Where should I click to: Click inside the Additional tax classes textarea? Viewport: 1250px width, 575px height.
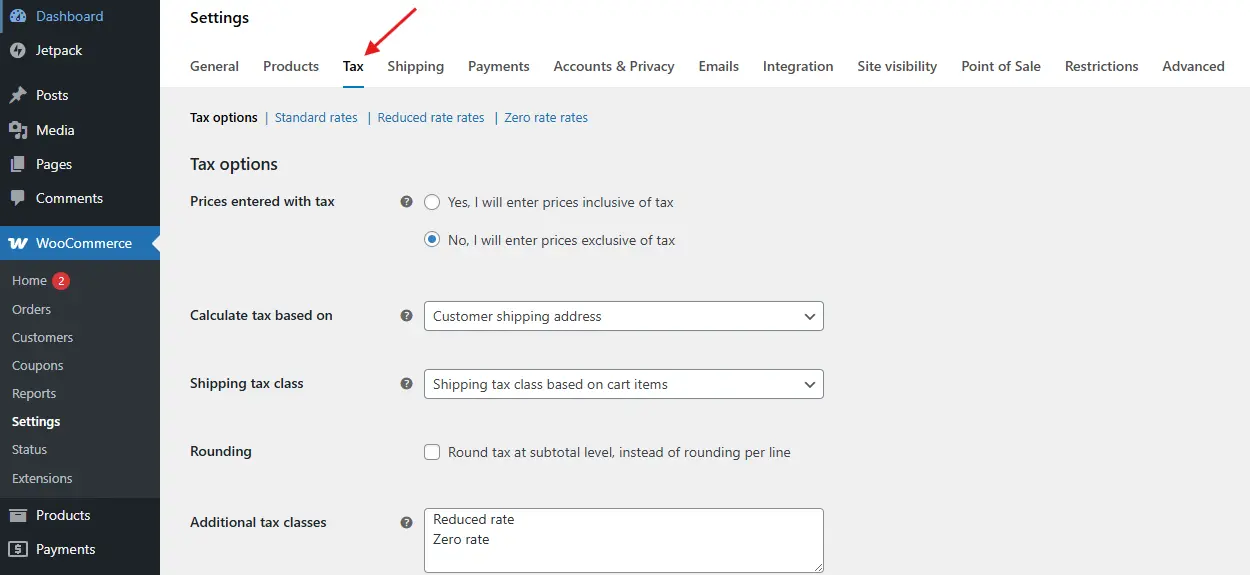624,540
